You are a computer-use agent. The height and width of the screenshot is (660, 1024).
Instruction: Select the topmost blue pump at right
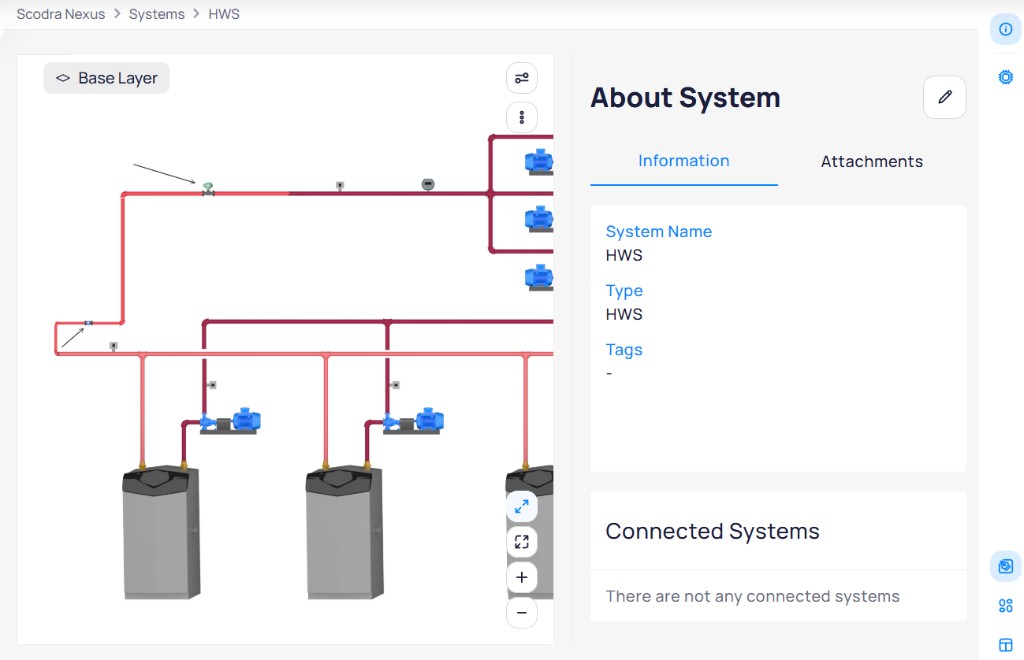(539, 162)
